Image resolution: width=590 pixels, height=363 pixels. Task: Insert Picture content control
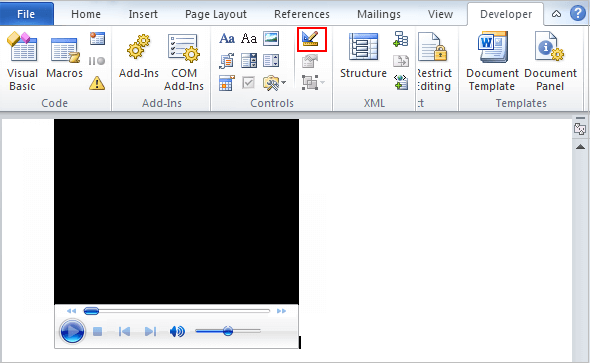pos(271,38)
